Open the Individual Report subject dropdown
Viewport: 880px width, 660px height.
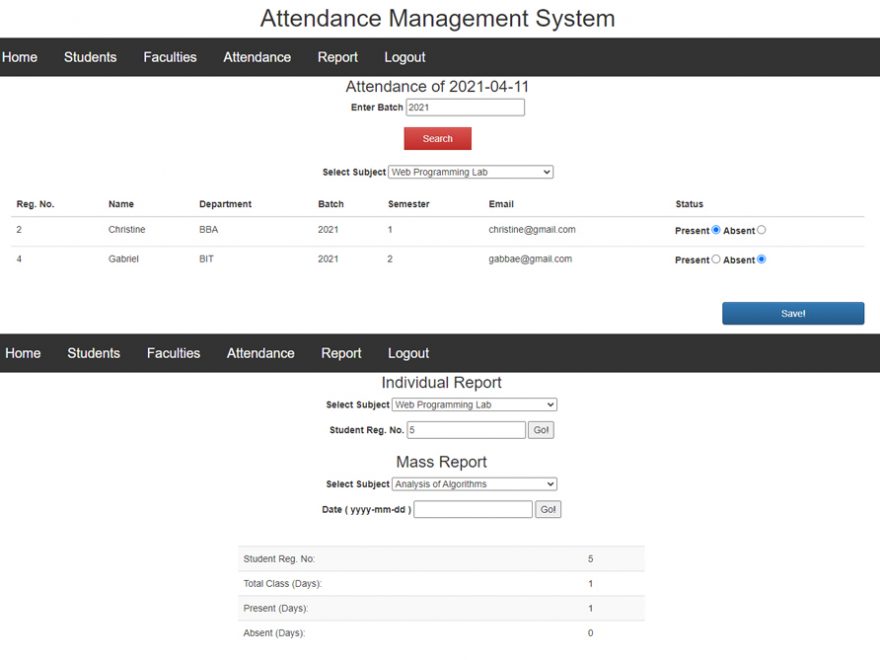474,404
